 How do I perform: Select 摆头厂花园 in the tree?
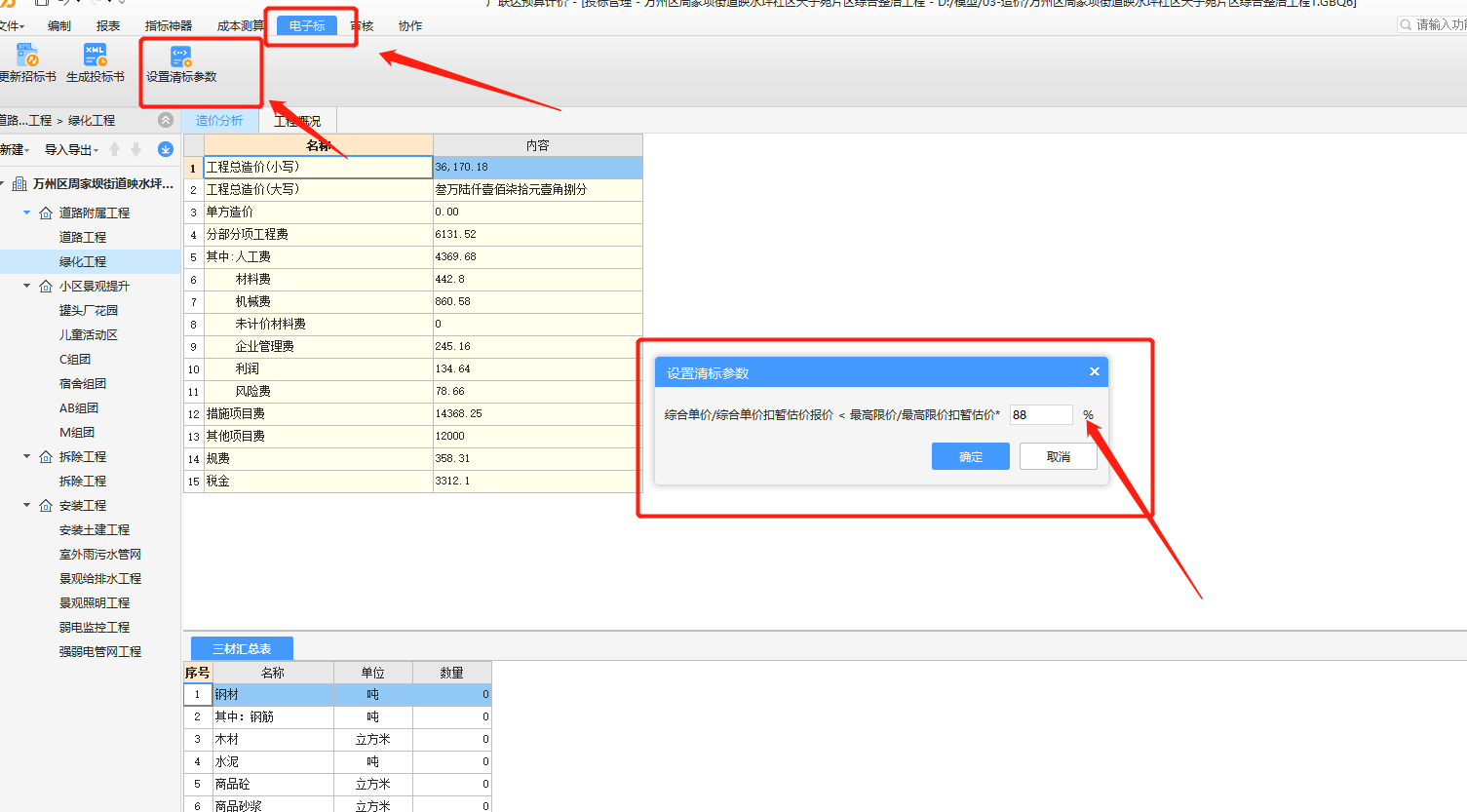coord(89,310)
